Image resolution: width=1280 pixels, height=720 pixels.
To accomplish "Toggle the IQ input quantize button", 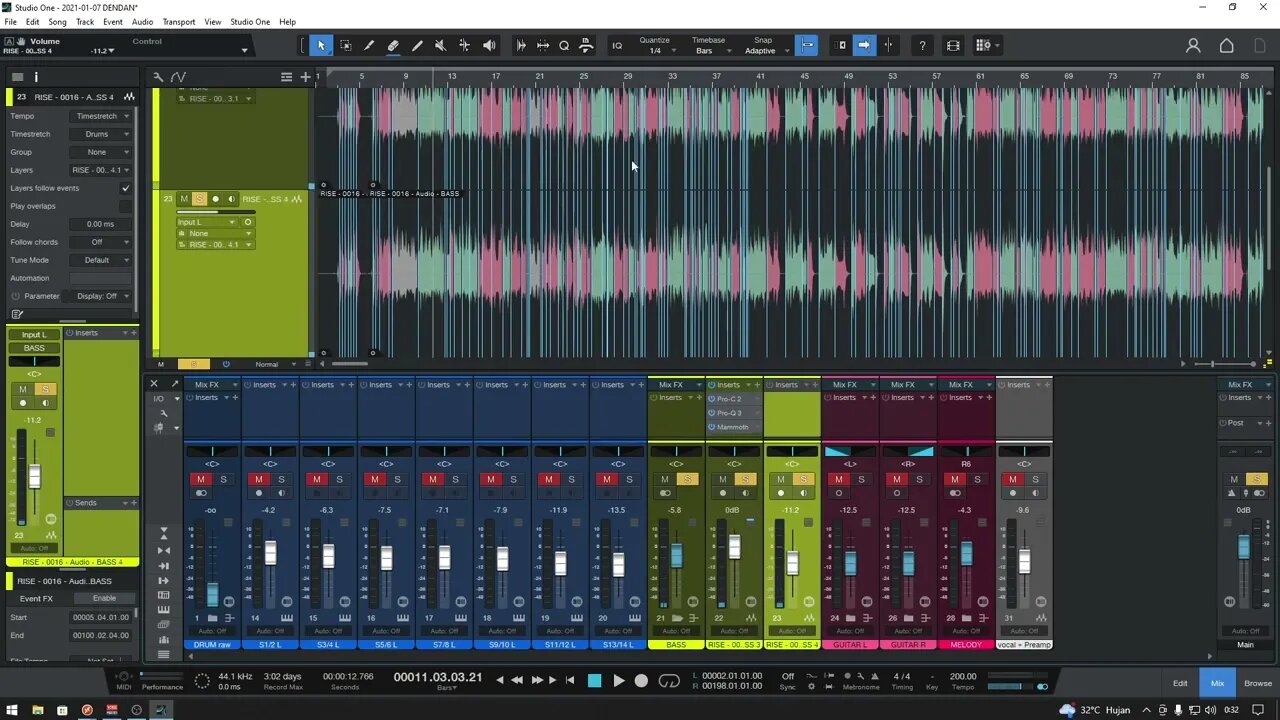I will (x=617, y=45).
